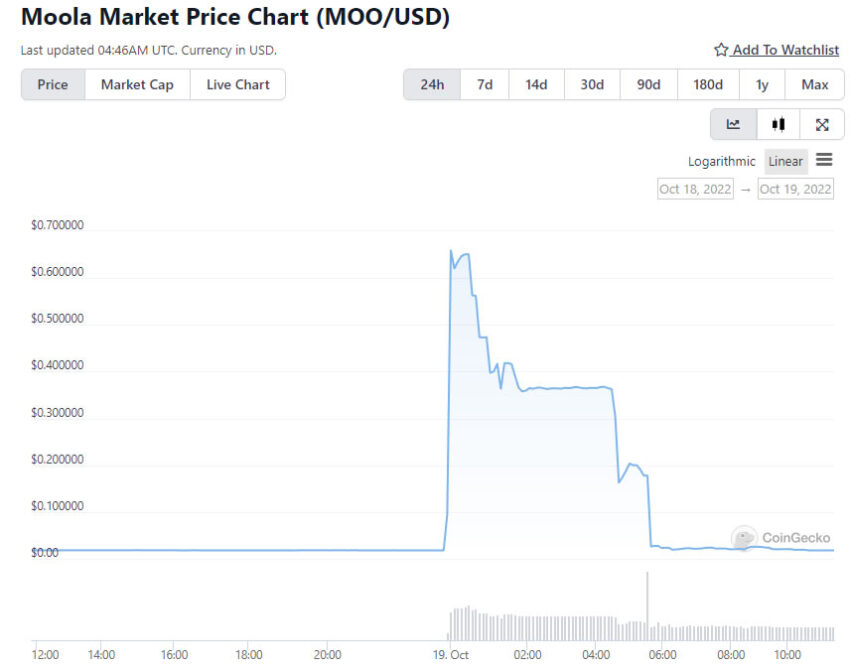Switch to candlestick chart icon
Image resolution: width=850 pixels, height=670 pixels.
(778, 125)
